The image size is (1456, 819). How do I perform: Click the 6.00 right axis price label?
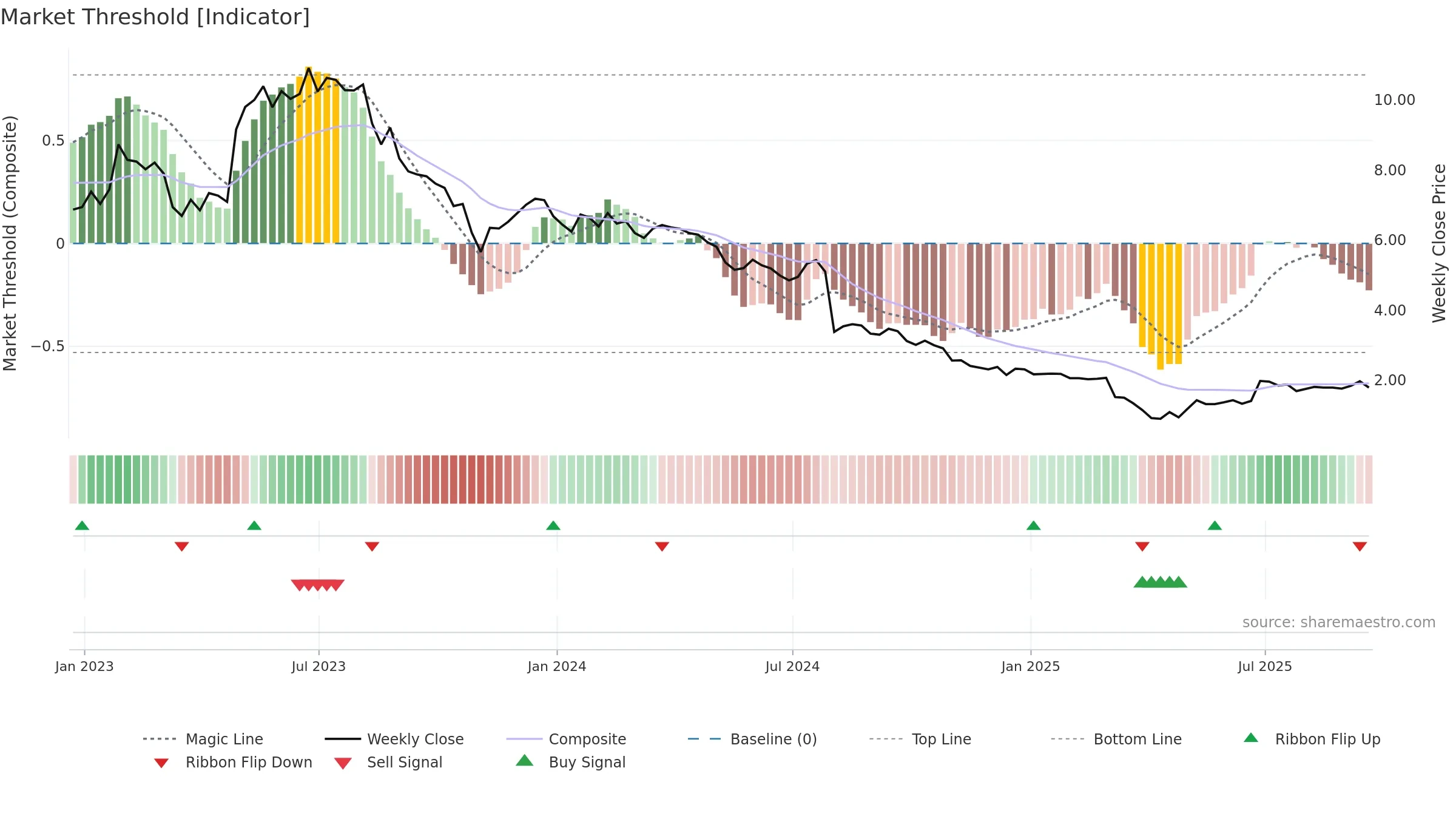(1390, 240)
